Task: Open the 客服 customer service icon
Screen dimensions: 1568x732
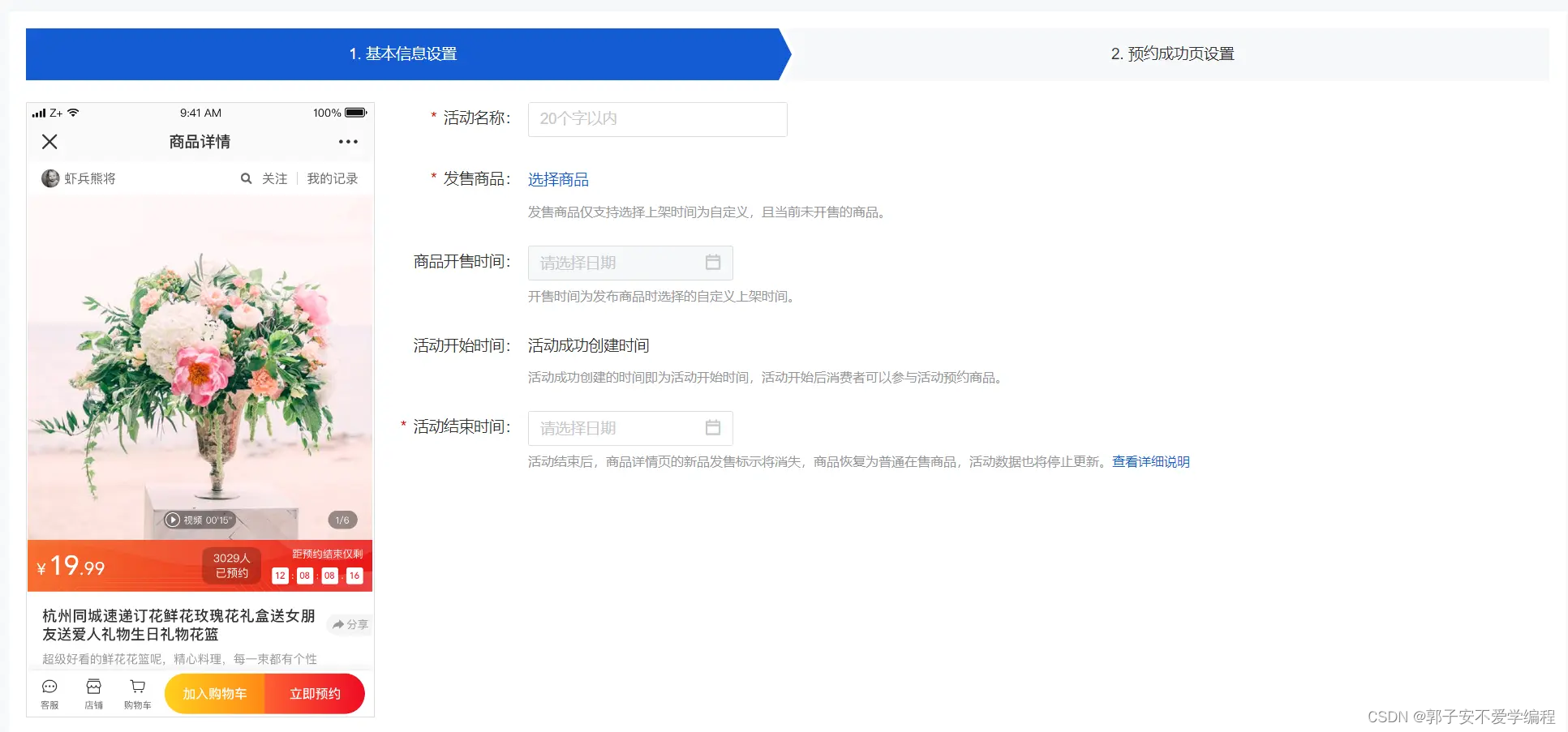Action: 49,694
